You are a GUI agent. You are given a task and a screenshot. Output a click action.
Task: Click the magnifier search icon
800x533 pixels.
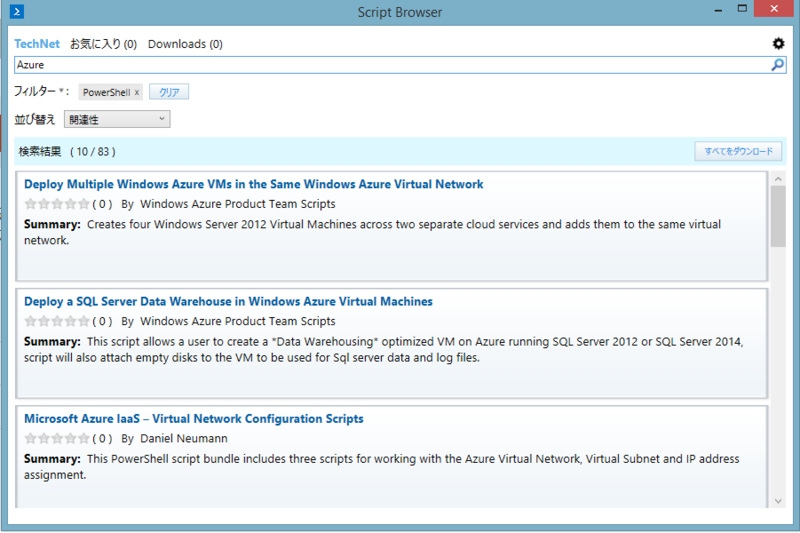(777, 65)
